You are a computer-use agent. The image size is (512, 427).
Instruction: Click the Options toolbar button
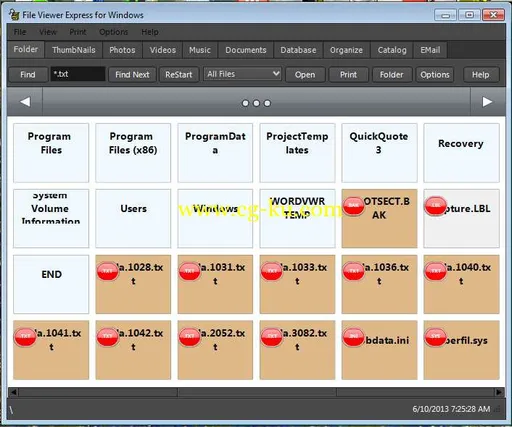tap(435, 74)
